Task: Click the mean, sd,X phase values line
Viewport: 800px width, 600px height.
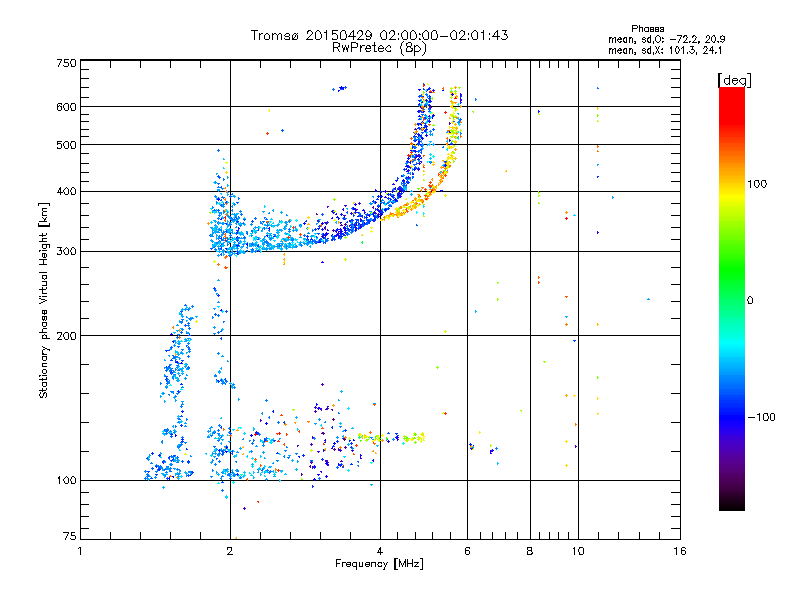Action: 665,51
